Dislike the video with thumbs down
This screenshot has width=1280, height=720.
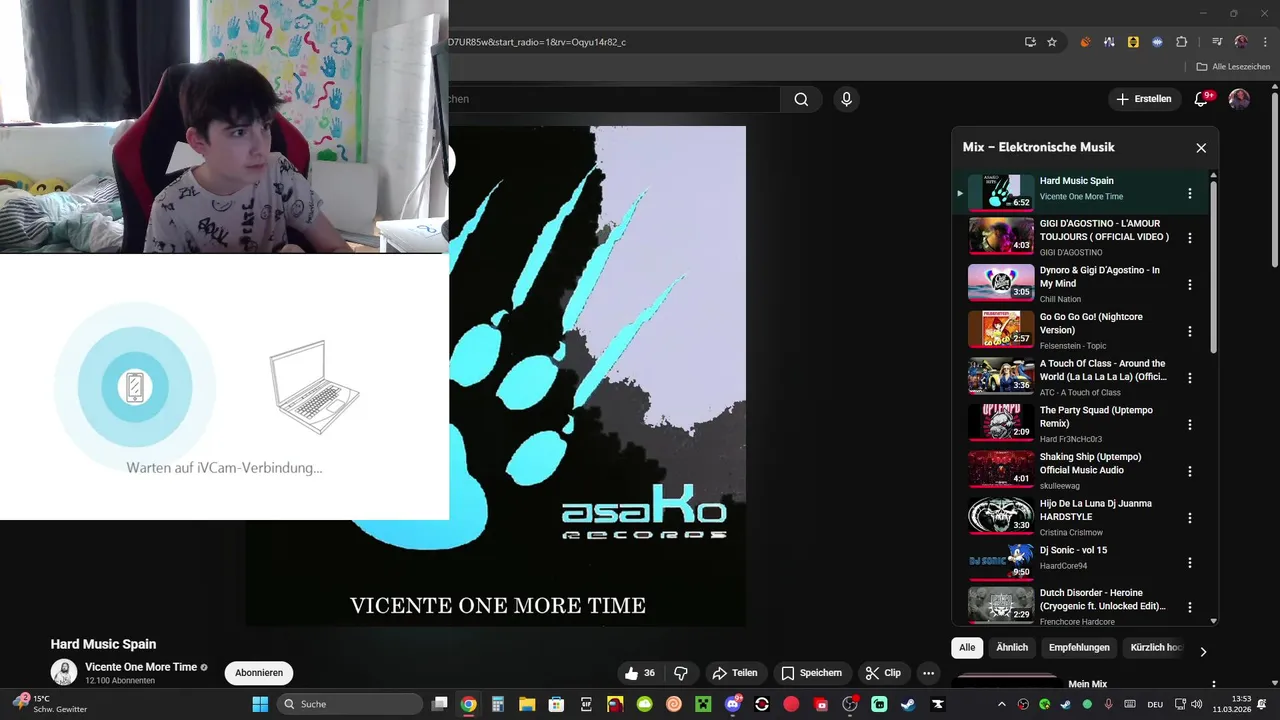(x=681, y=673)
